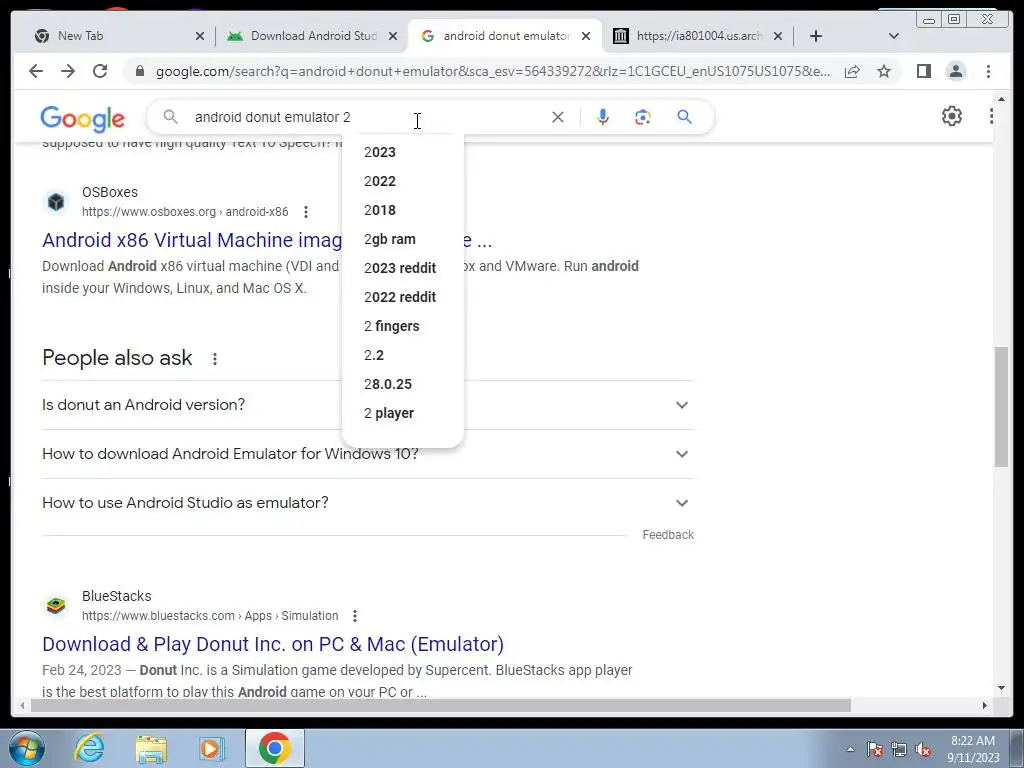Image resolution: width=1024 pixels, height=768 pixels.
Task: Click the lock icon in address bar
Action: [x=139, y=71]
